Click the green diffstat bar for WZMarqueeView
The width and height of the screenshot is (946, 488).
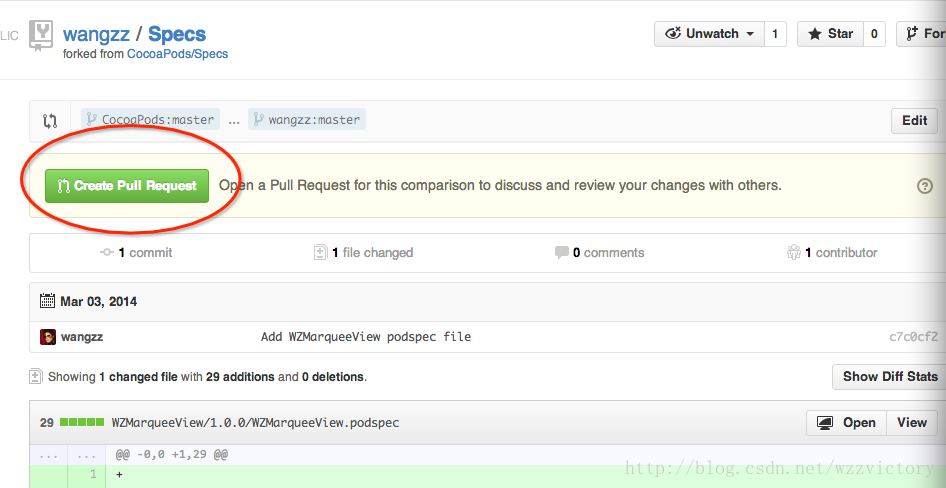pos(82,423)
